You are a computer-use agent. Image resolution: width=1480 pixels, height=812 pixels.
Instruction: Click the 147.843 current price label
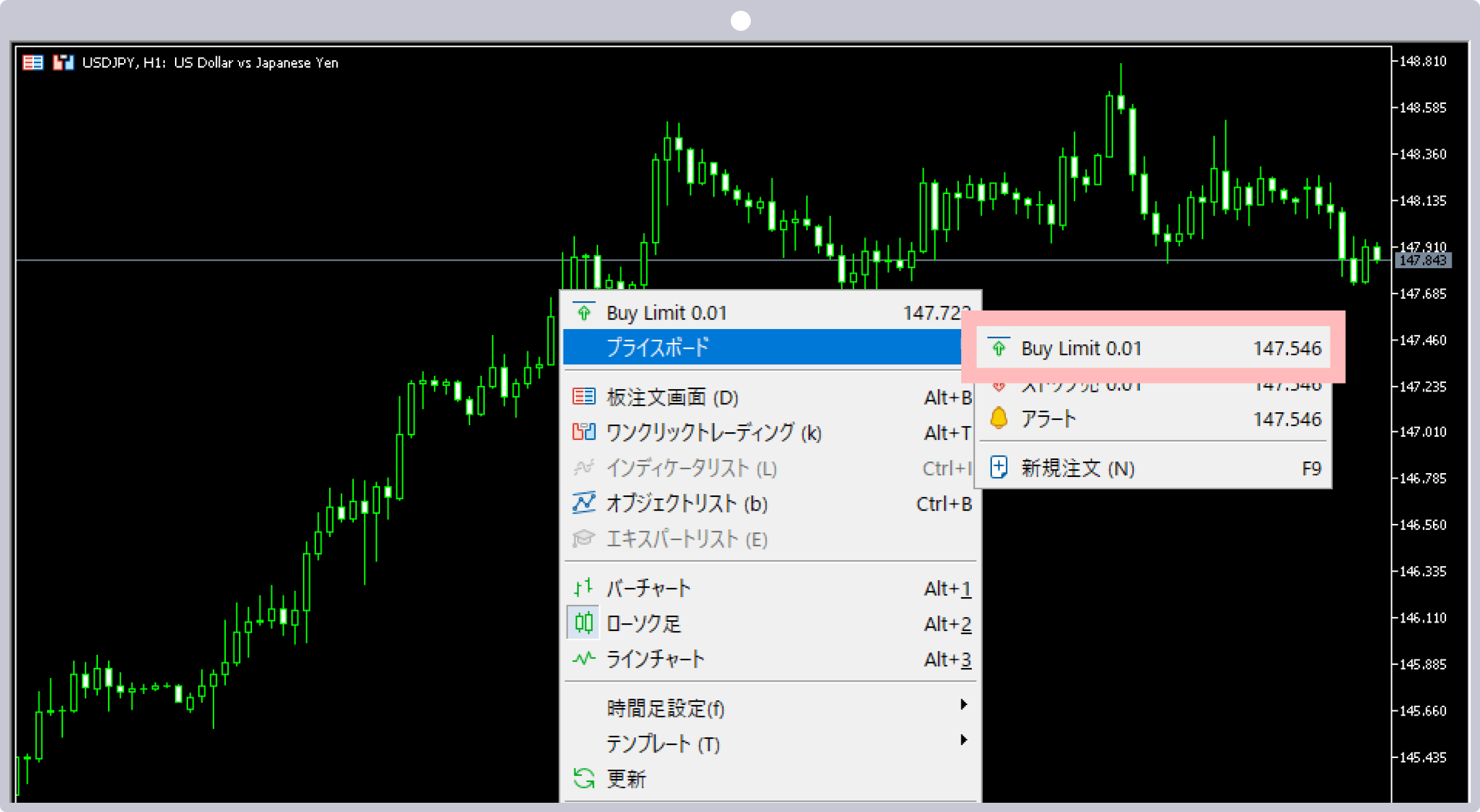tap(1423, 260)
